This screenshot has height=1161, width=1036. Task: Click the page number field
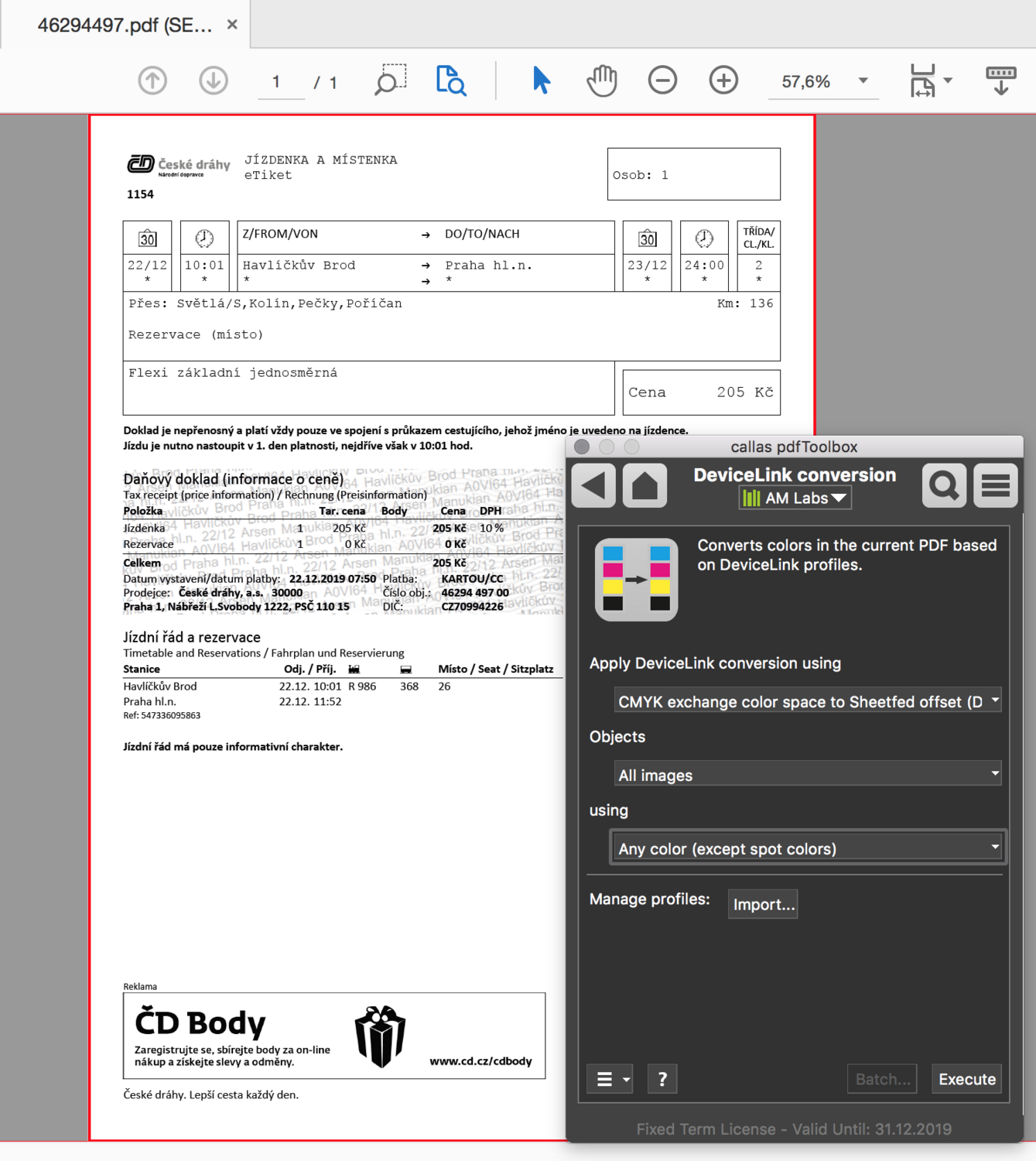[x=281, y=82]
